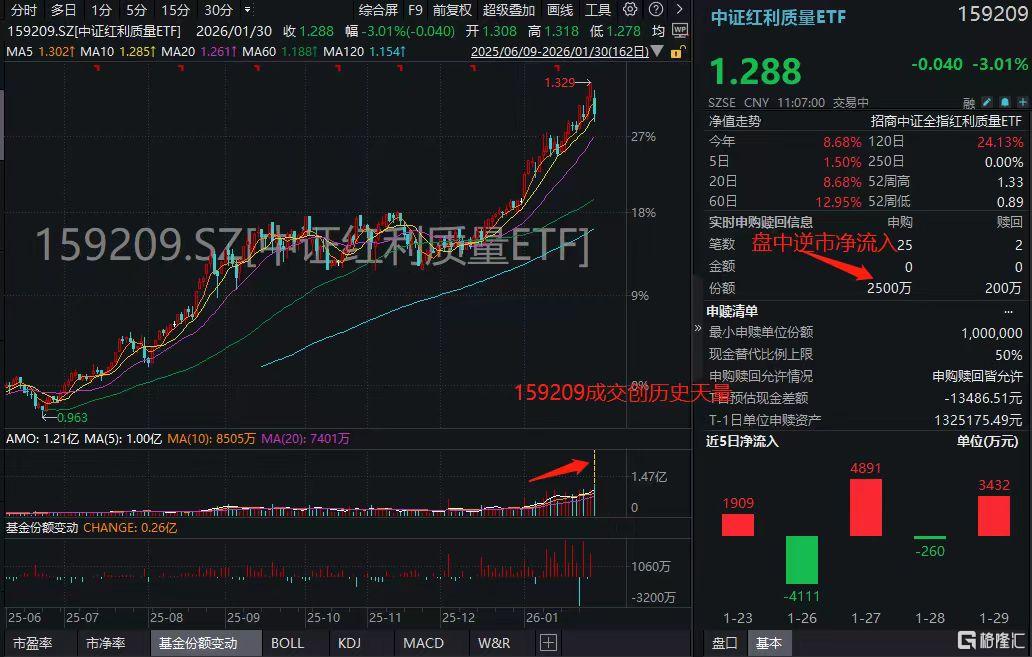
Task: Click the MA60 1.188 indicator label
Action: pos(280,51)
